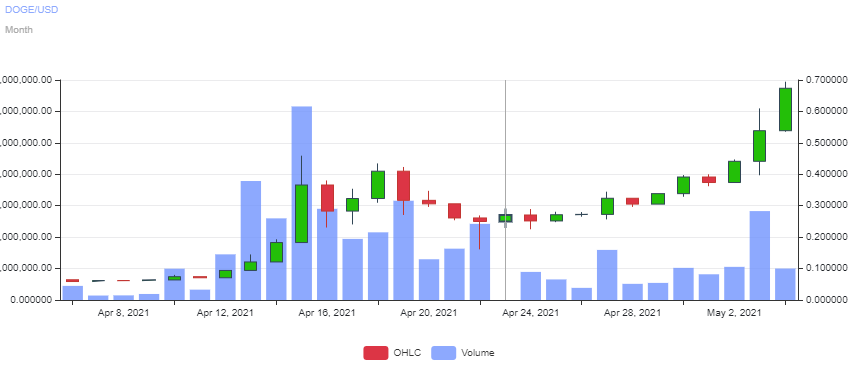Screen dimensions: 858x370
Task: Select the tallest blue volume bar
Action: (302, 203)
